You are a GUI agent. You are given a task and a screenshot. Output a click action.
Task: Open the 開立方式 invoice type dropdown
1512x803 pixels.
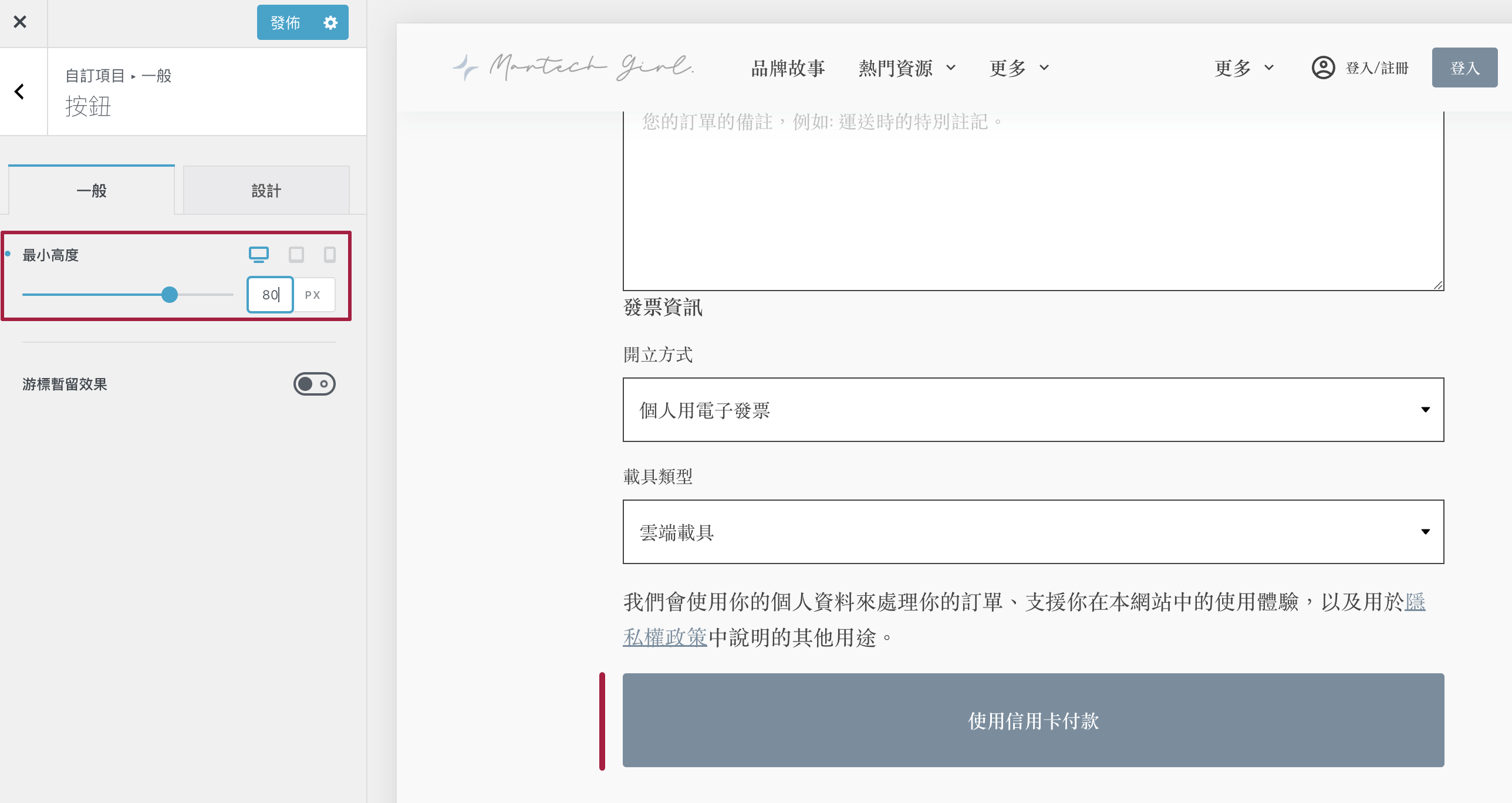coord(1033,410)
